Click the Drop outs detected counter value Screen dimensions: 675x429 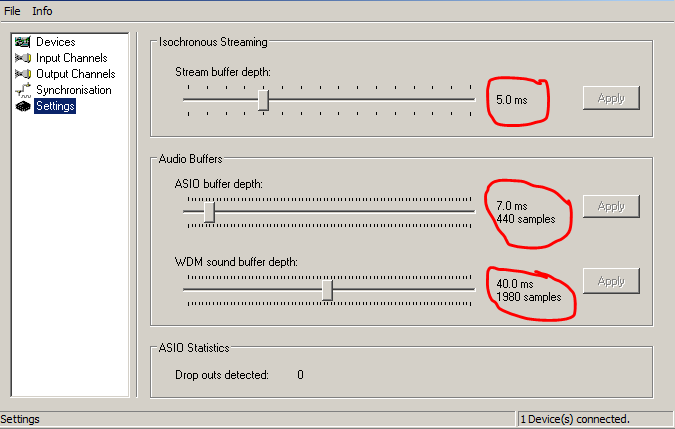pyautogui.click(x=300, y=375)
